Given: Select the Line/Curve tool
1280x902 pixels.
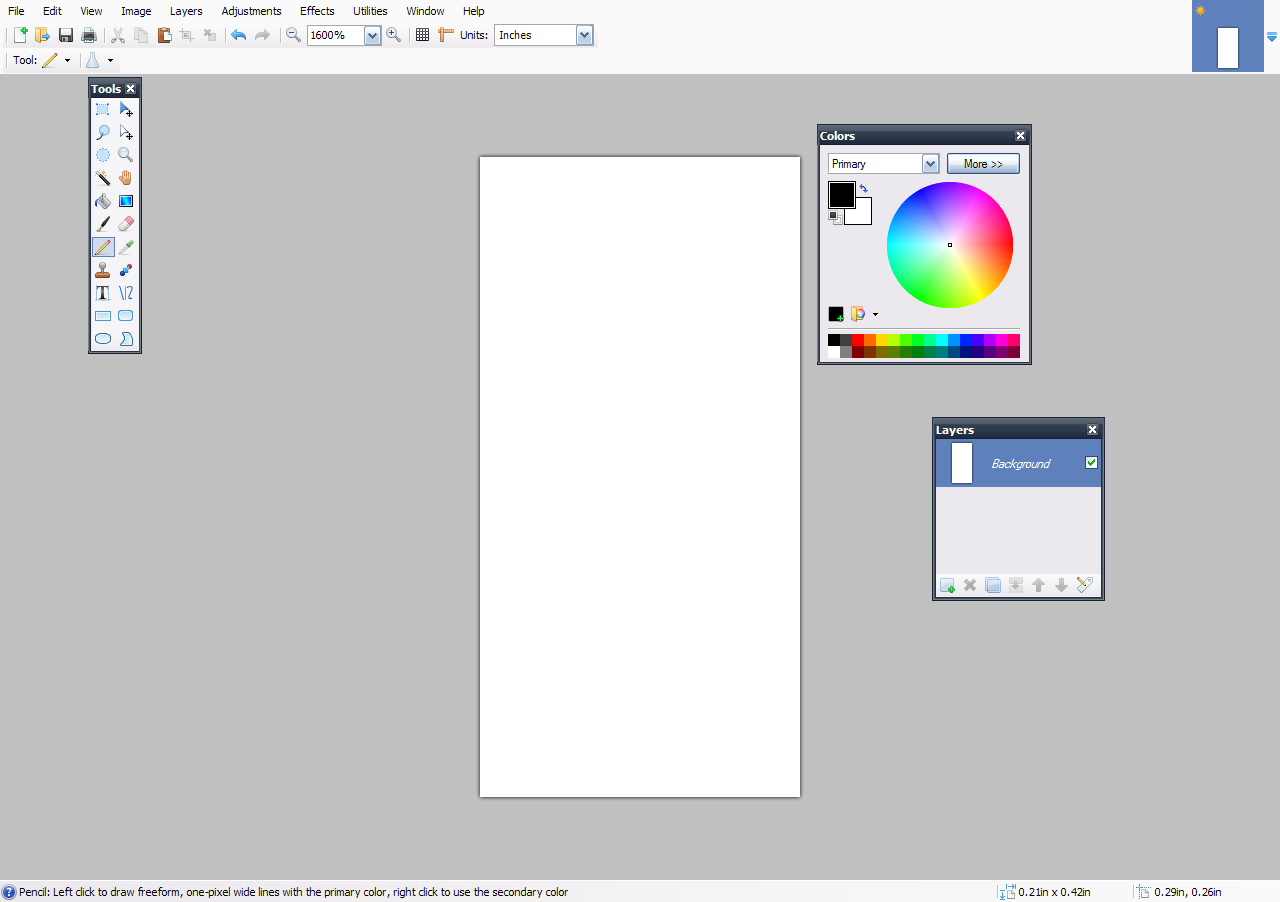Looking at the screenshot, I should pyautogui.click(x=126, y=293).
